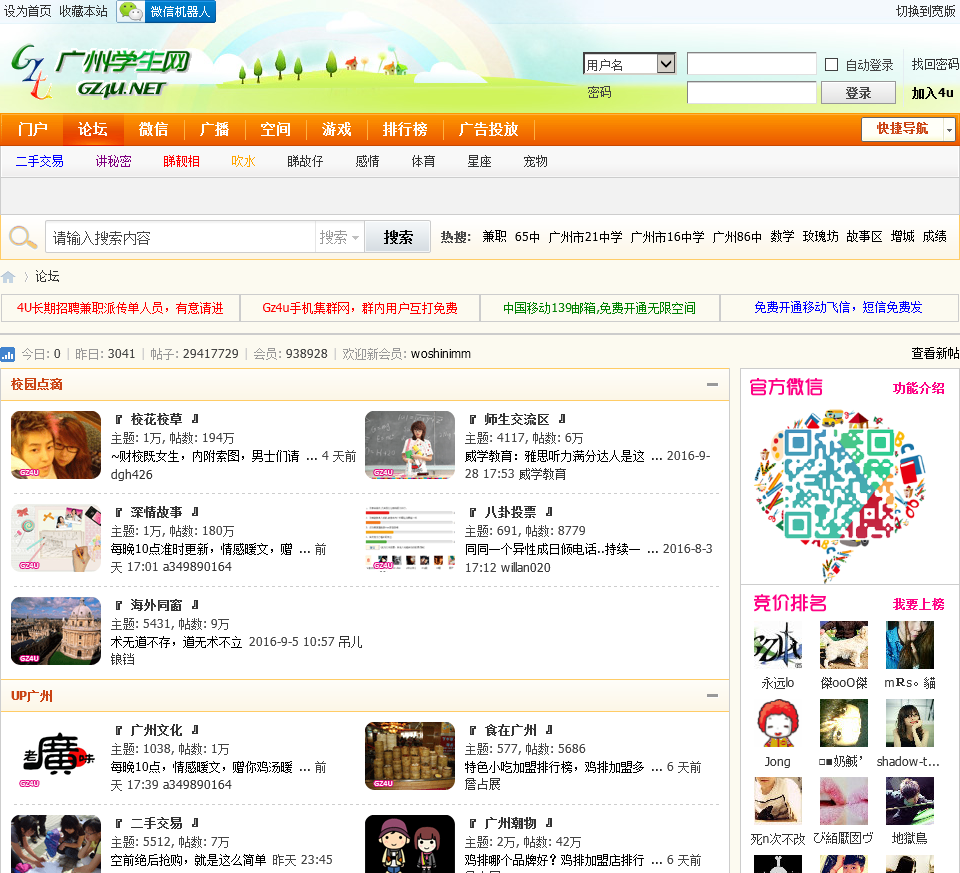Click the blue statistics chart icon

[8, 354]
